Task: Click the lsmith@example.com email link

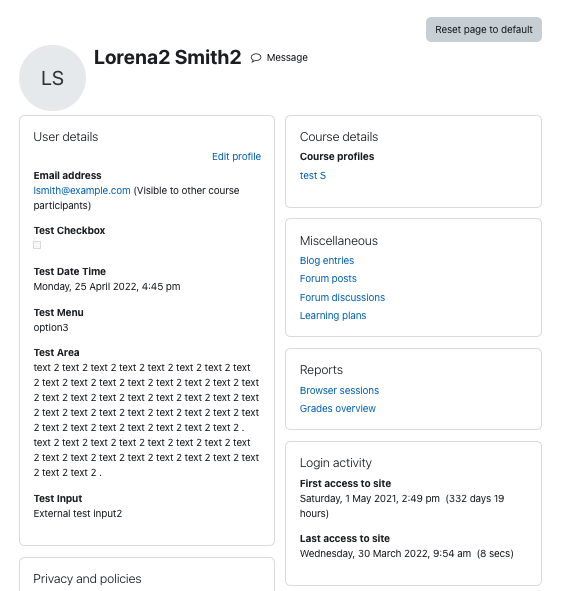Action: click(x=82, y=190)
